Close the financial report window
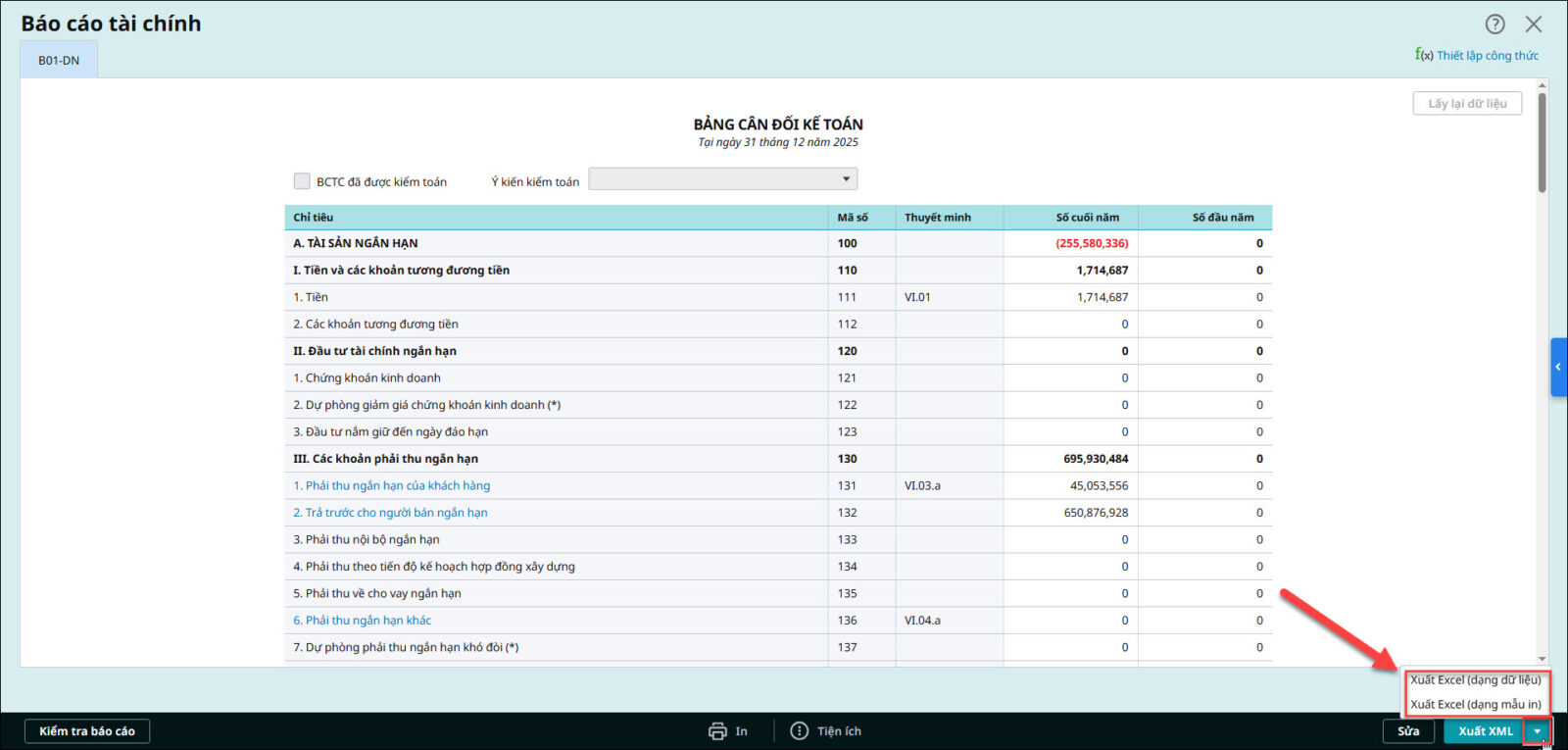The image size is (1568, 750). (1534, 25)
